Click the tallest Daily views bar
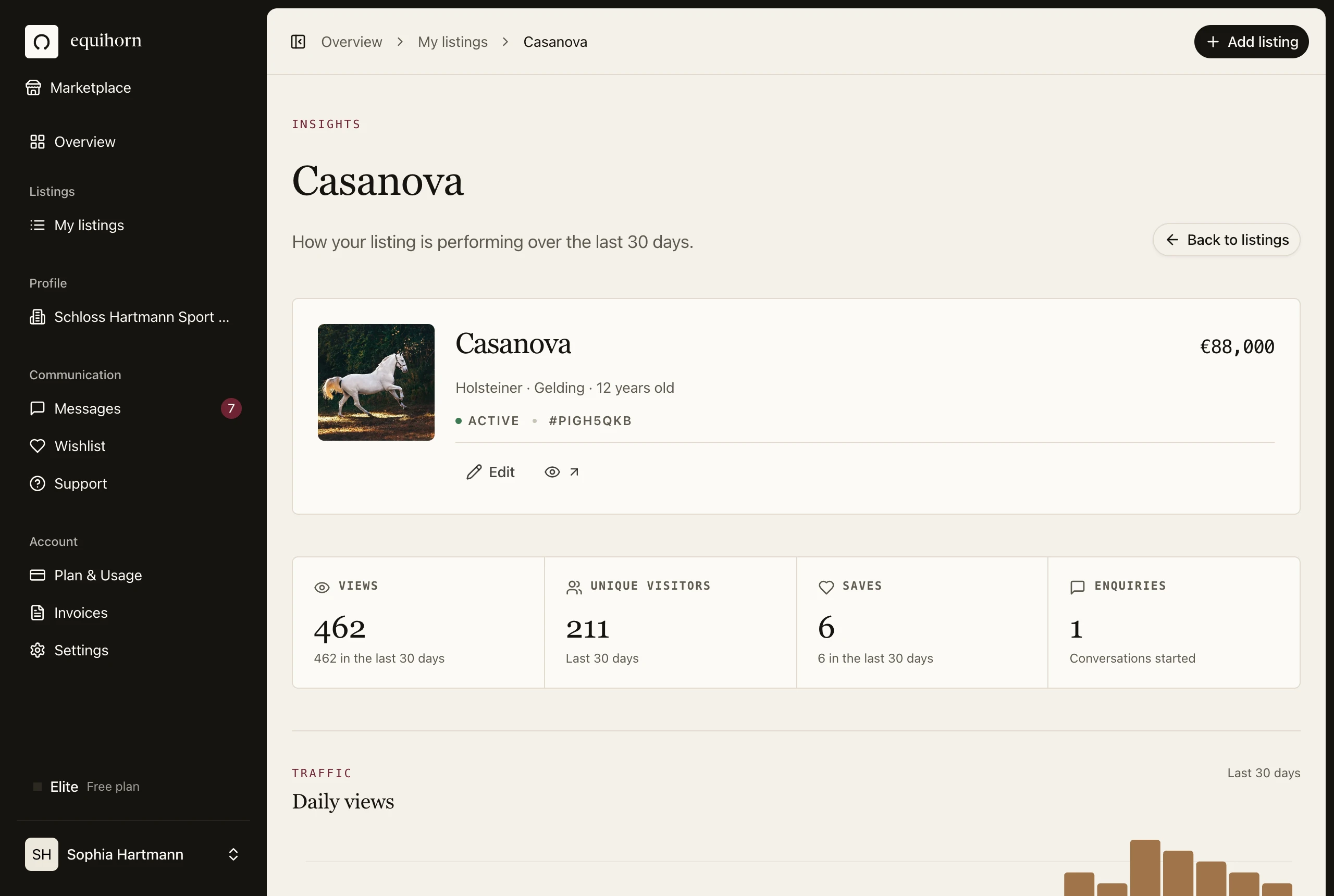 tap(1145, 867)
